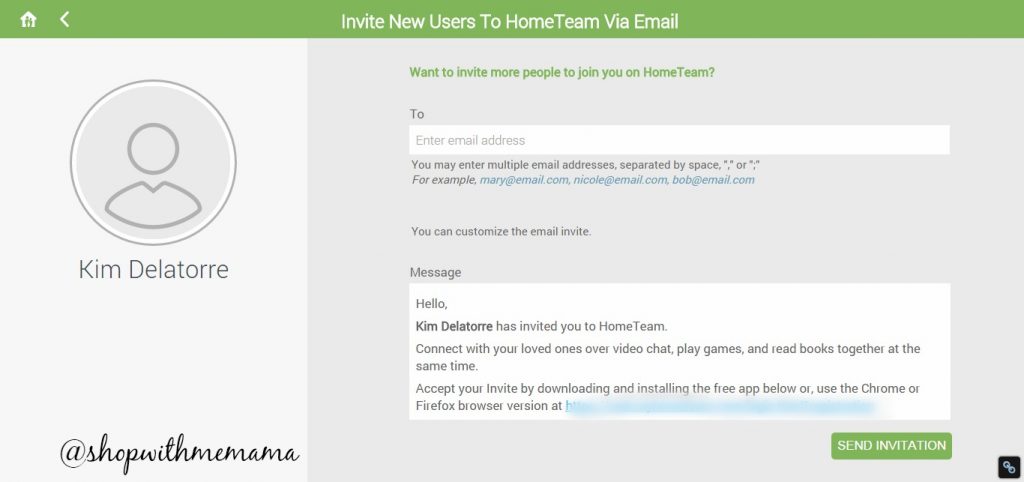Click the chain link icon in corner
The image size is (1024, 482).
(x=1009, y=467)
